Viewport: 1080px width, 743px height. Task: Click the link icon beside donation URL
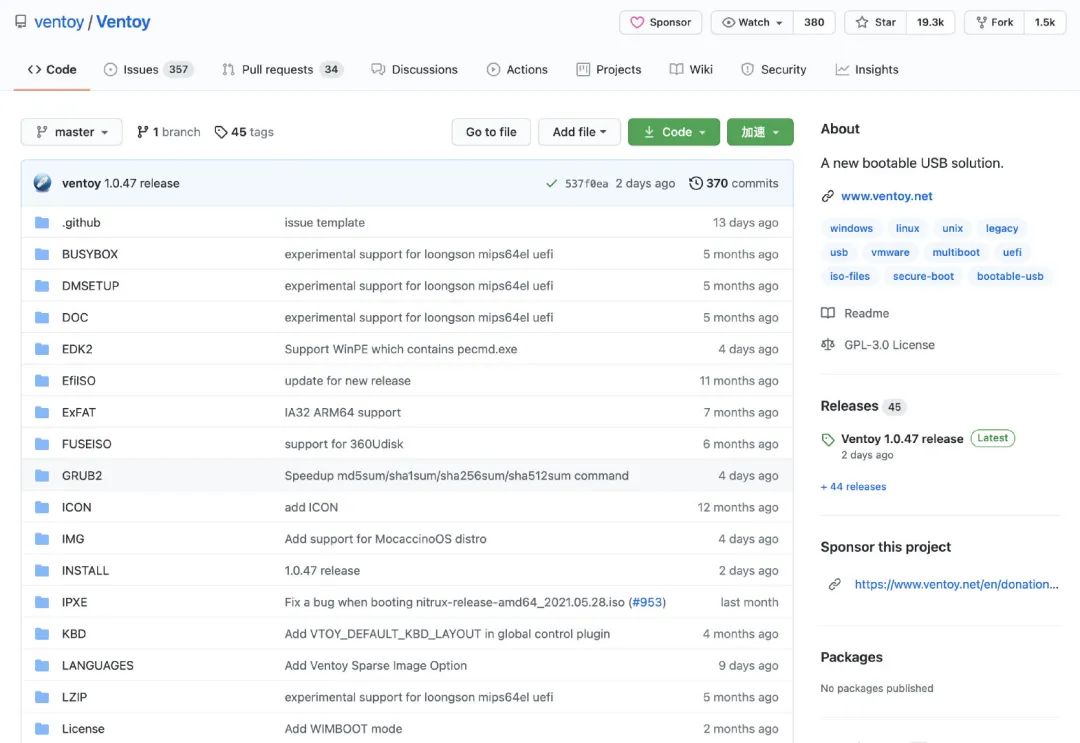[x=835, y=585]
